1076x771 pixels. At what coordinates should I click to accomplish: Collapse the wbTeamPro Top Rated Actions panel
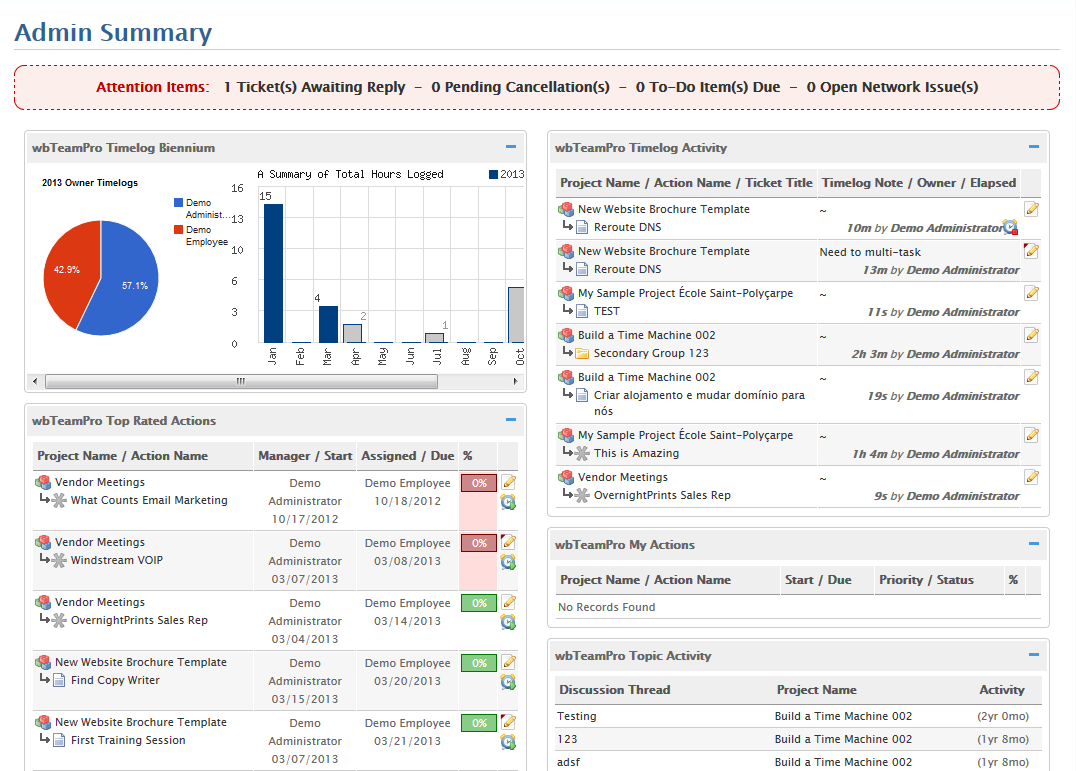point(511,420)
